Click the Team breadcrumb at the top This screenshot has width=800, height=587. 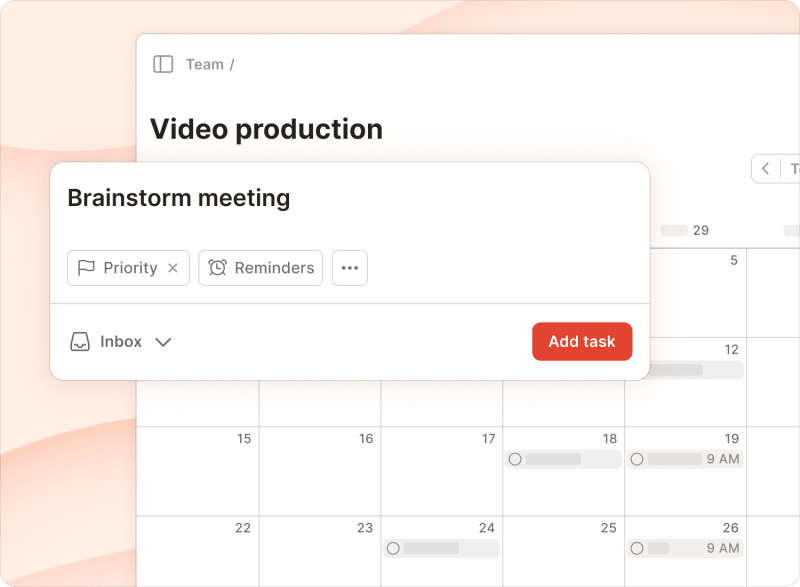coord(204,63)
